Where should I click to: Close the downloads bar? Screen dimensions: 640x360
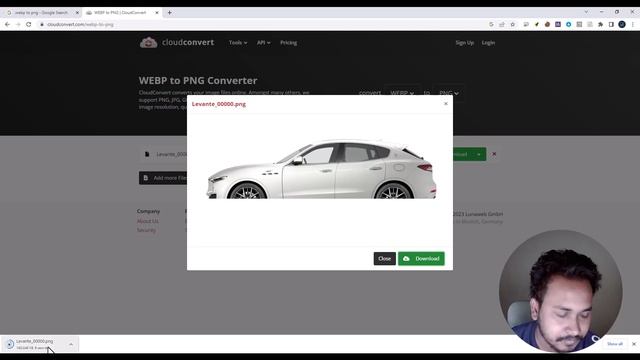(x=633, y=344)
